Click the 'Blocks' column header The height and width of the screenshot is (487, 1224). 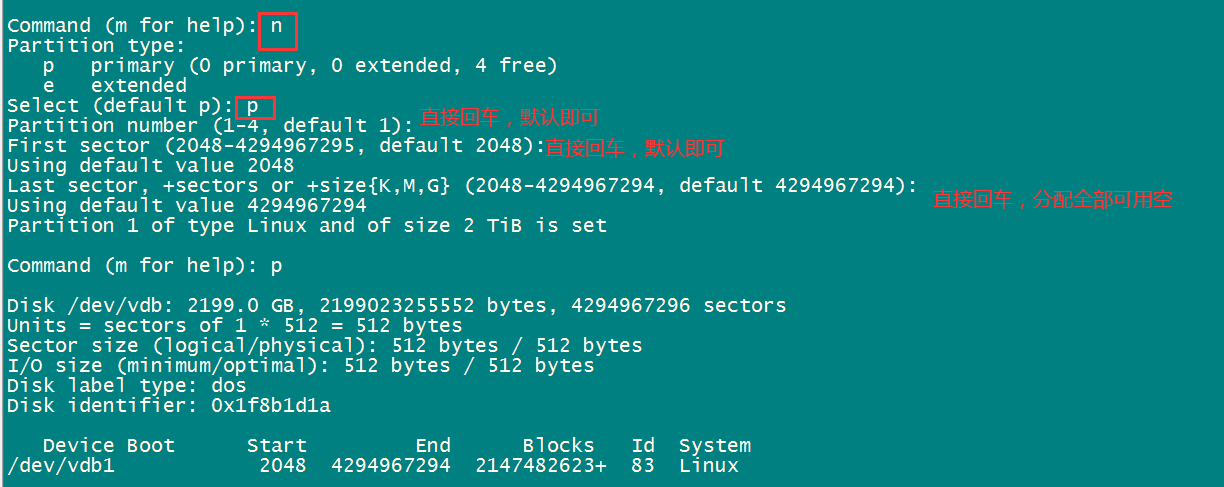(x=559, y=446)
